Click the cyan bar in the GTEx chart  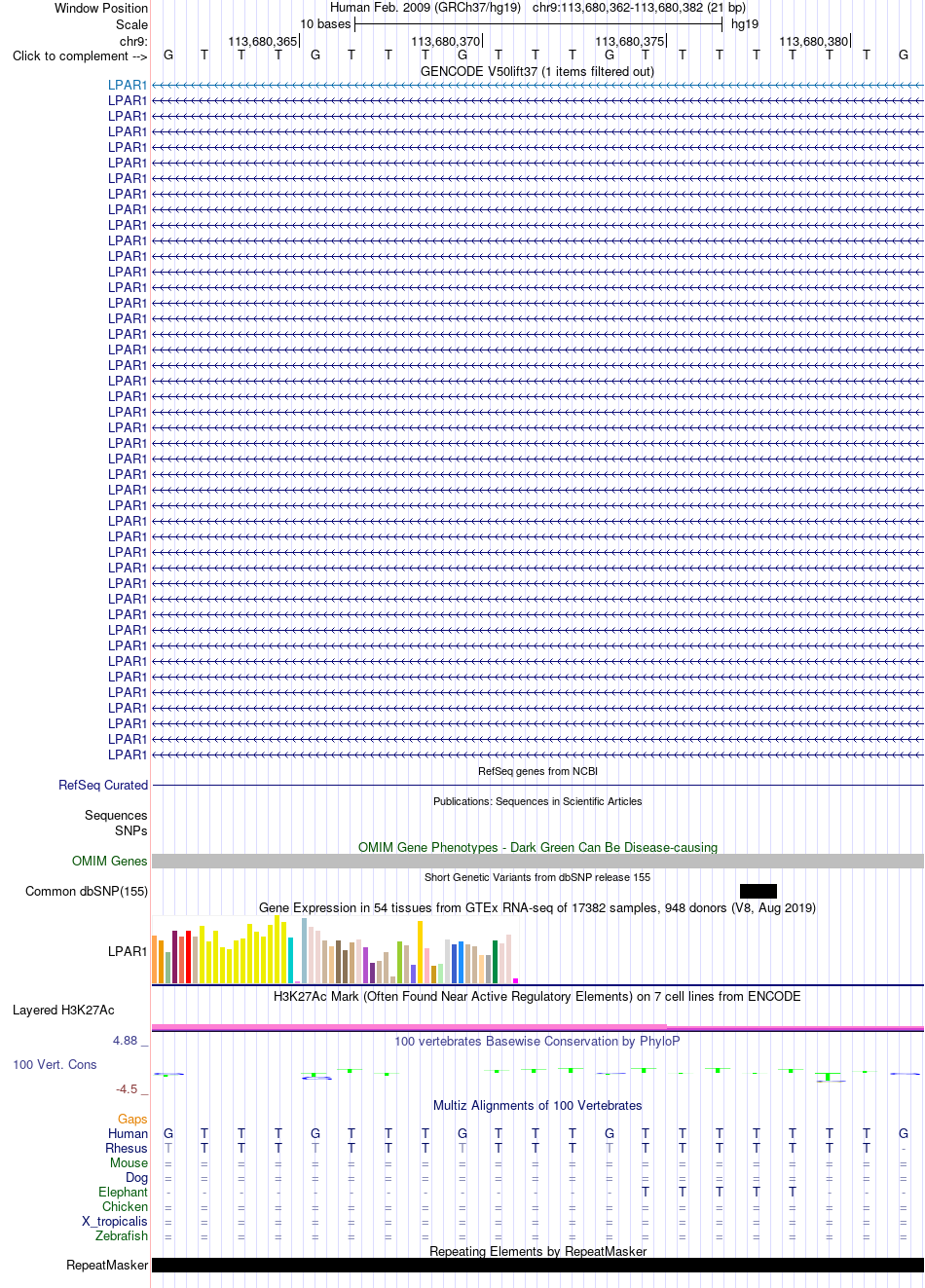291,960
